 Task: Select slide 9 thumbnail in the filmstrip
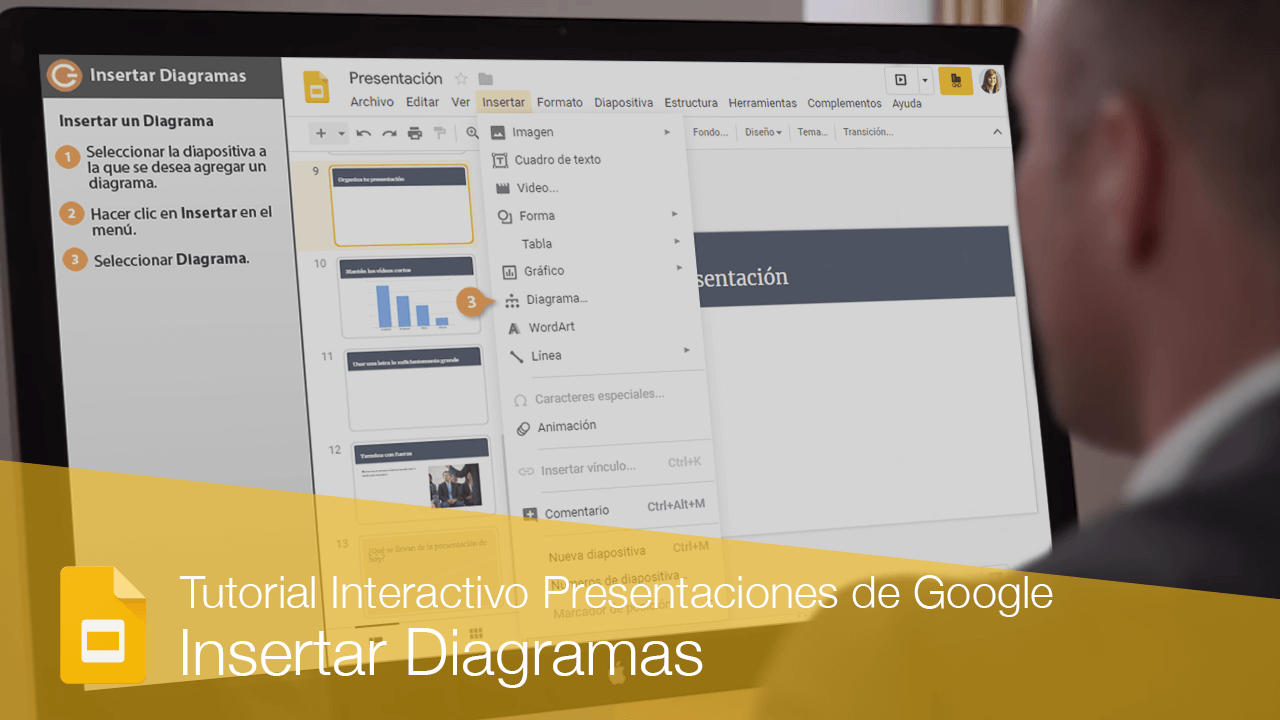coord(402,205)
